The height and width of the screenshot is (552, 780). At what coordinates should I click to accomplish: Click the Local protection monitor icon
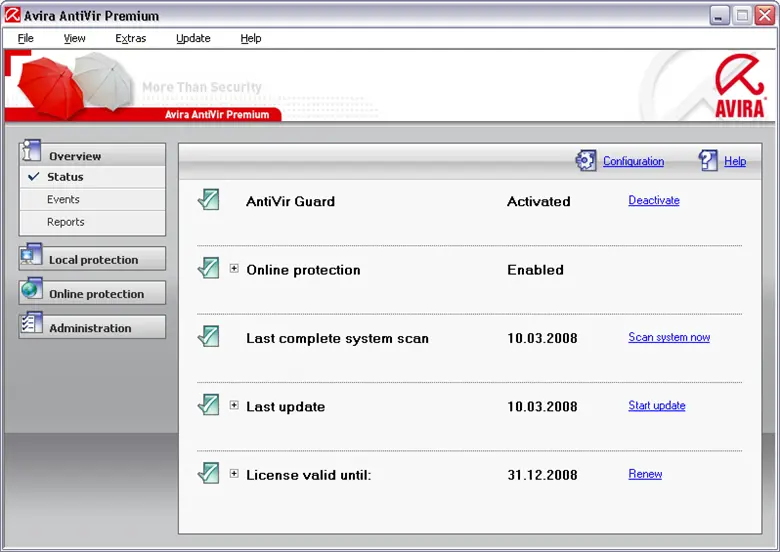(x=31, y=256)
